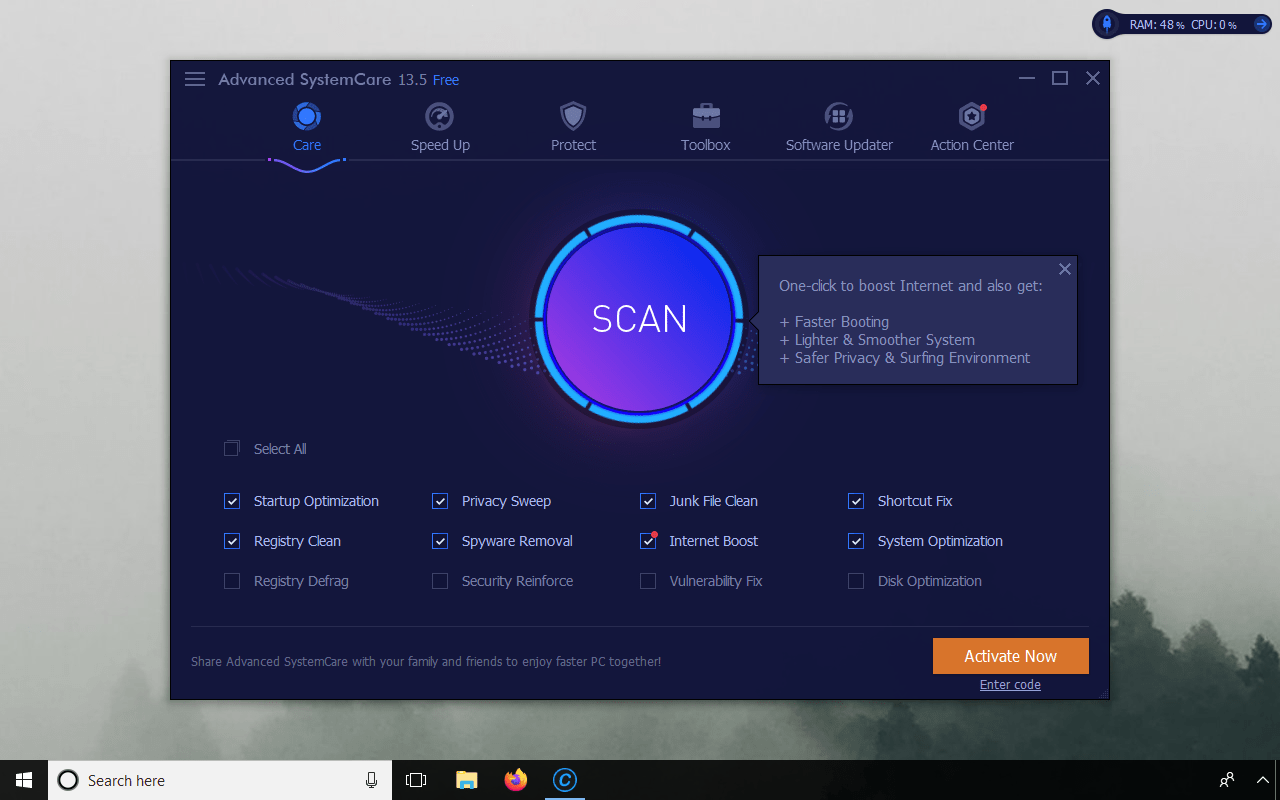This screenshot has width=1280, height=800.
Task: Uncheck Registry Clean
Action: pos(232,541)
